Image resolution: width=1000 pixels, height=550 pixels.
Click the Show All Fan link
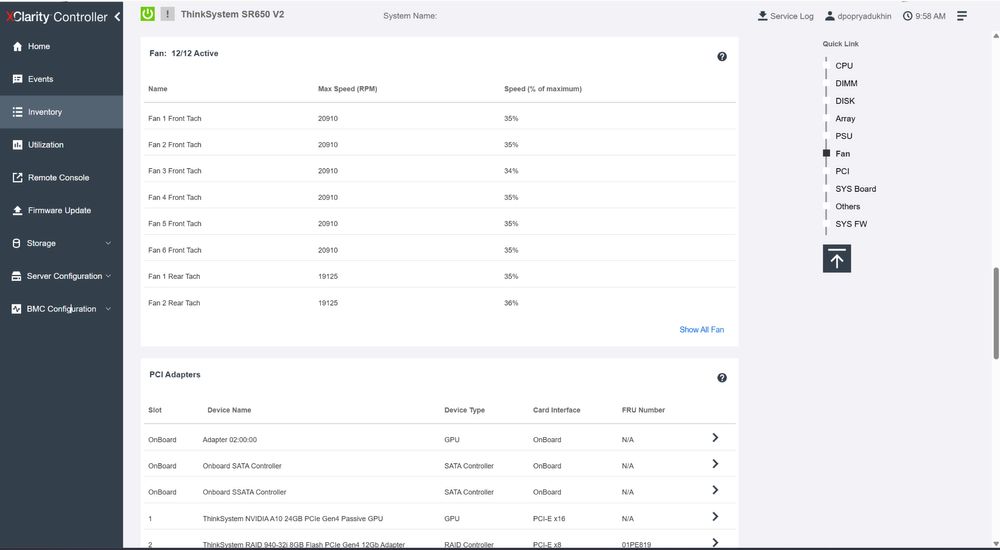pos(702,330)
